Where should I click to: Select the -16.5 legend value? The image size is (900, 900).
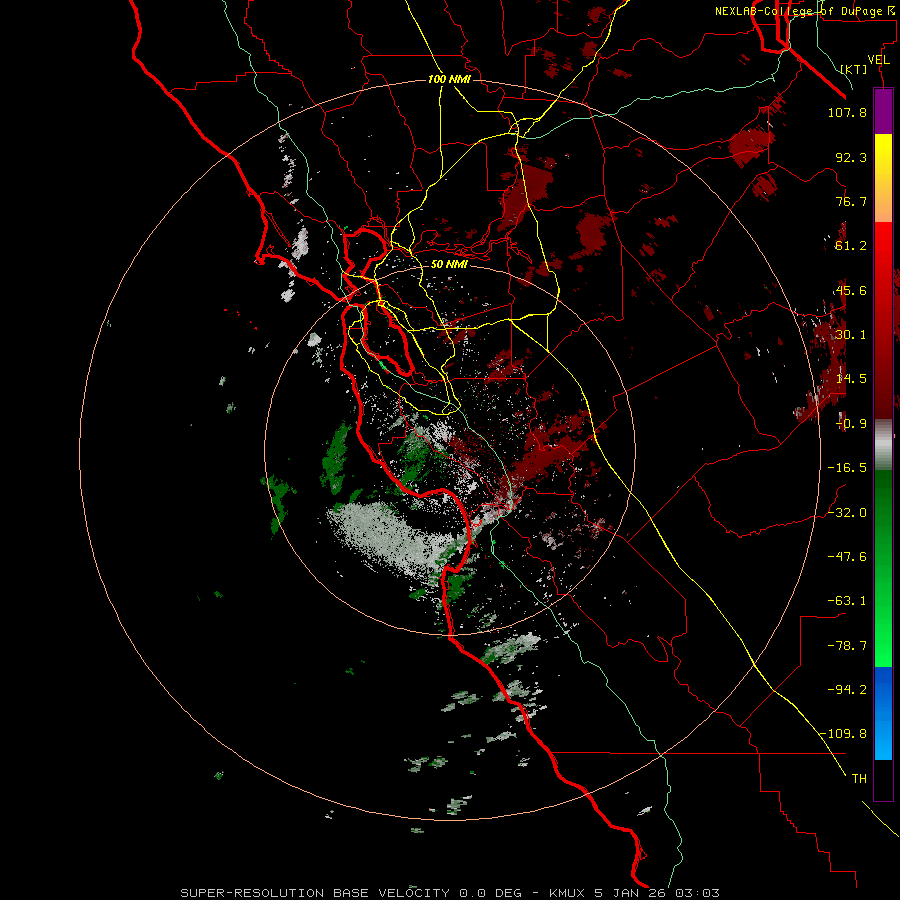coord(847,468)
